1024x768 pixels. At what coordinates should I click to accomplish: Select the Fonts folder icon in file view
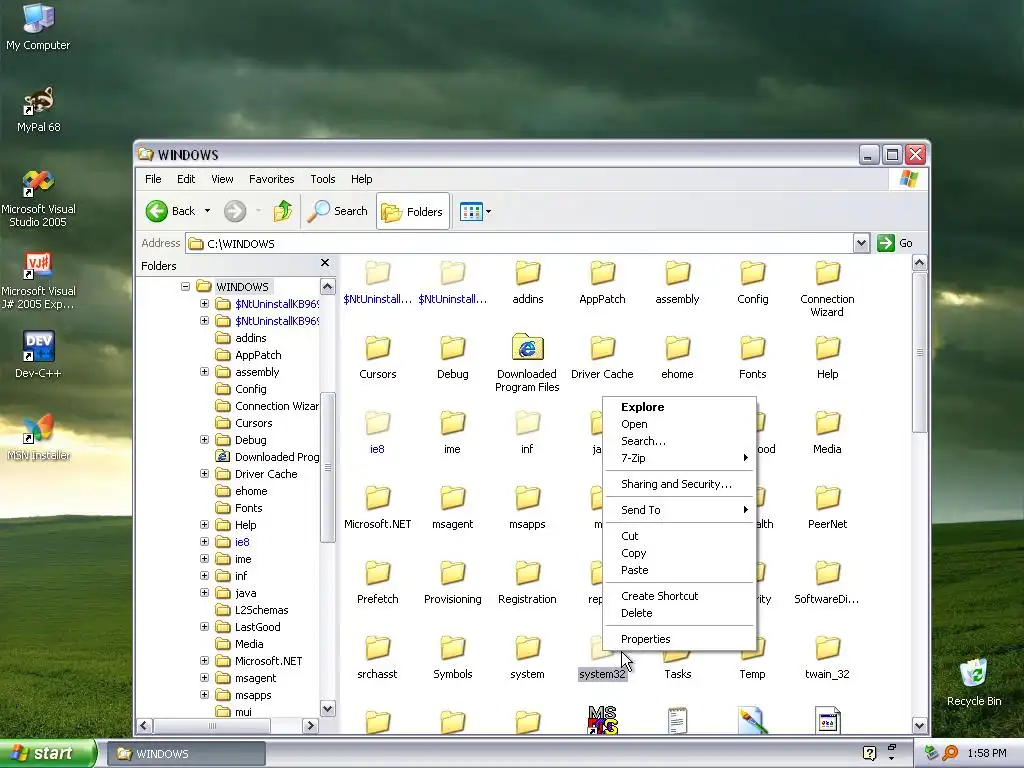752,357
